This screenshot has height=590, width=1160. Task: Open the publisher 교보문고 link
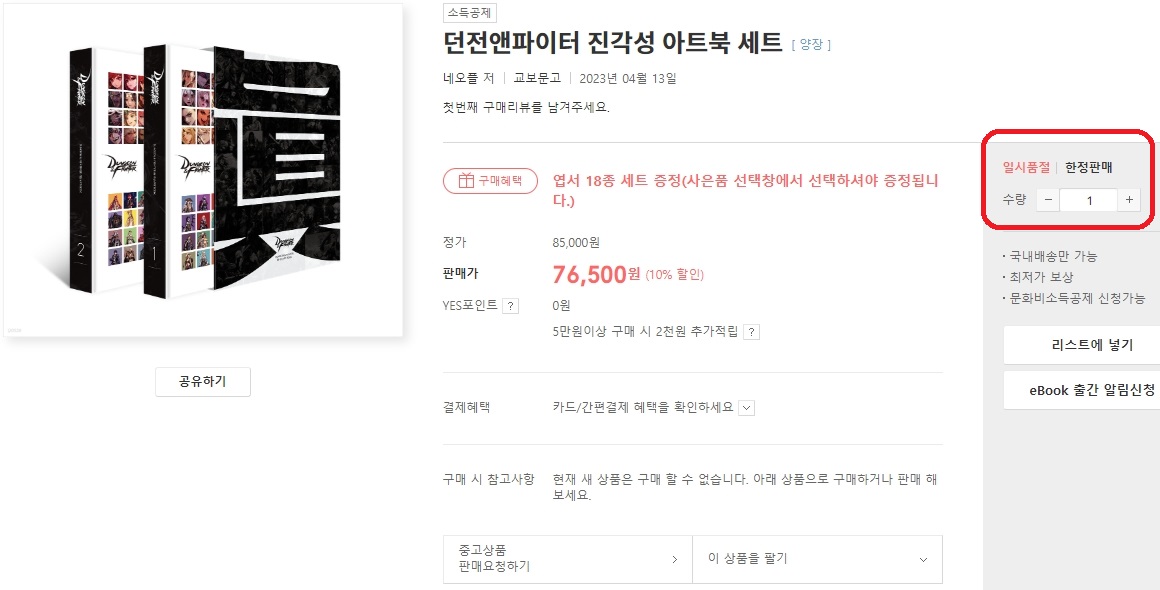[537, 78]
